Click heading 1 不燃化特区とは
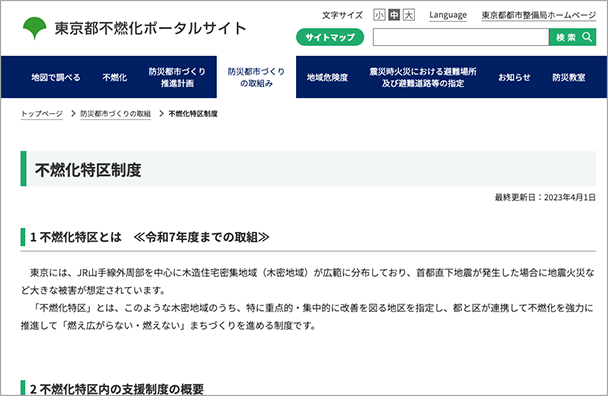The height and width of the screenshot is (396, 608). [x=150, y=237]
